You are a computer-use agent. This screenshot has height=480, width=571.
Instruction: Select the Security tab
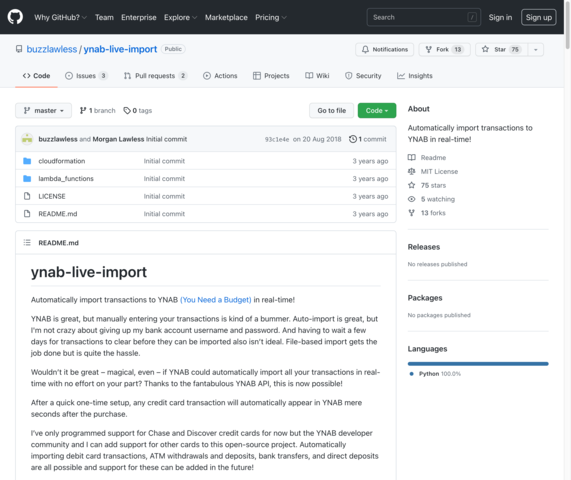click(x=363, y=76)
